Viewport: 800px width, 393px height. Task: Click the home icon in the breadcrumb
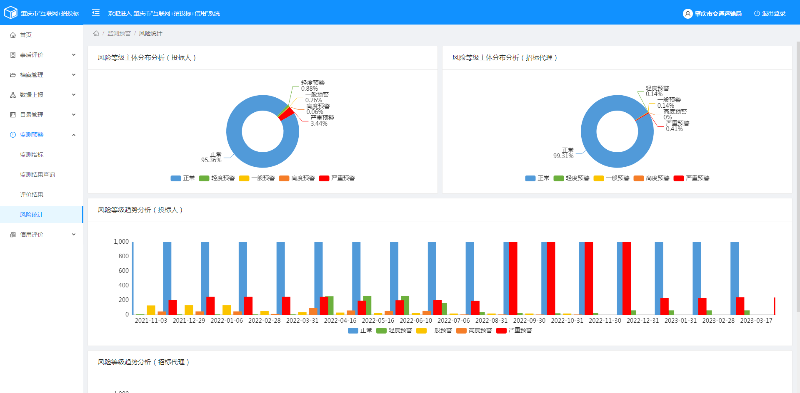point(96,34)
